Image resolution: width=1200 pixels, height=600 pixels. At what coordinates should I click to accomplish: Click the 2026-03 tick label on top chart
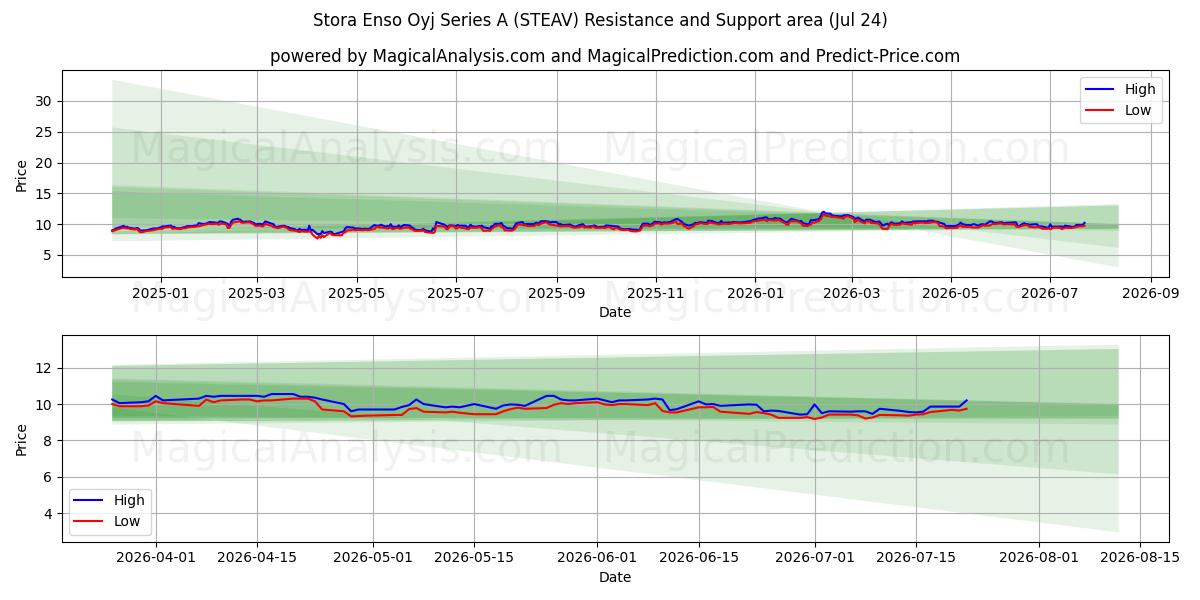[x=851, y=294]
